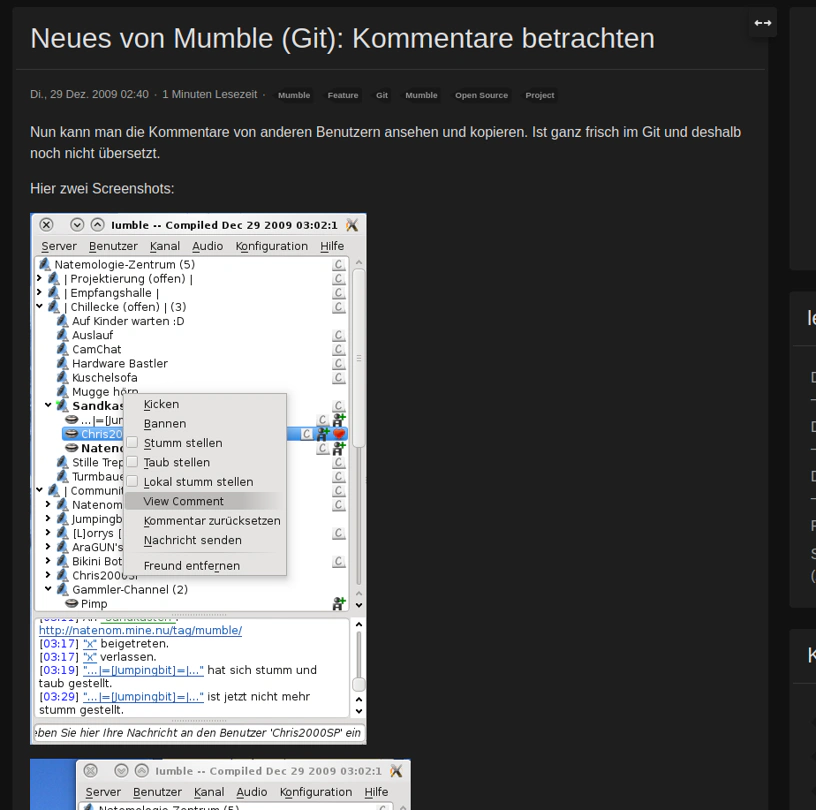816x810 pixels.
Task: Click the authenticated-user icon on the Pimp row
Action: (x=339, y=604)
